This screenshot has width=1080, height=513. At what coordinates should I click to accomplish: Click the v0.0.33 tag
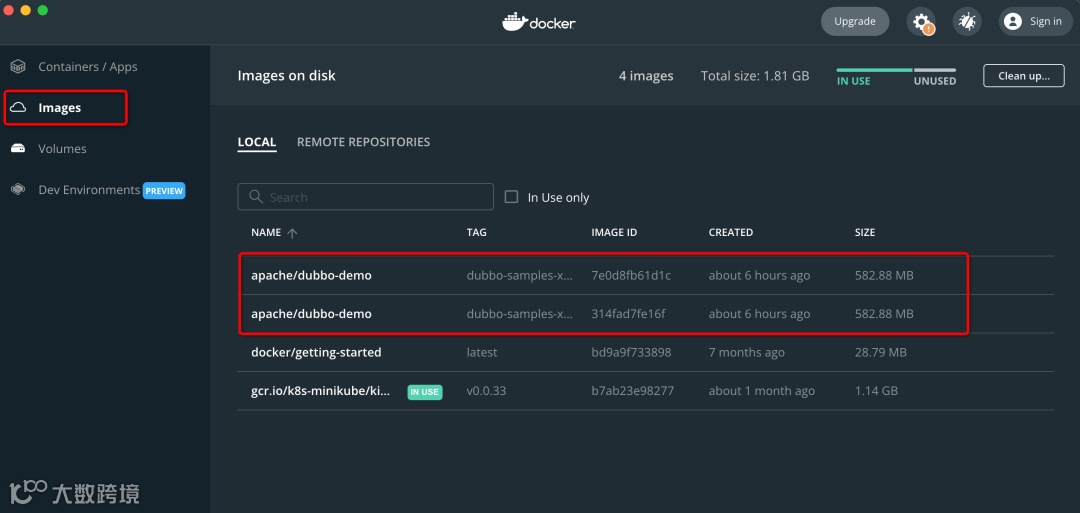(486, 391)
